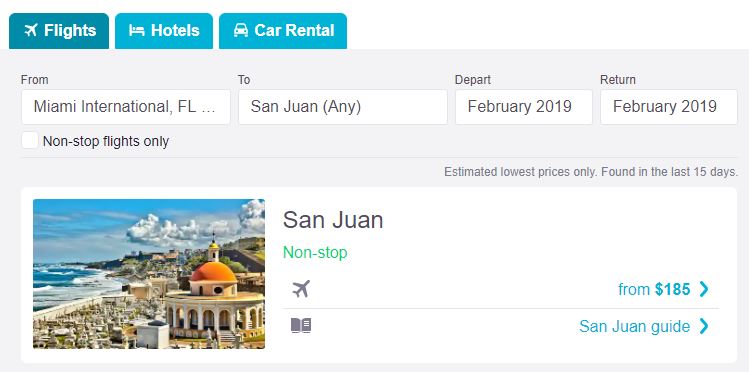Open the 'from $185' flight price link

tap(654, 289)
